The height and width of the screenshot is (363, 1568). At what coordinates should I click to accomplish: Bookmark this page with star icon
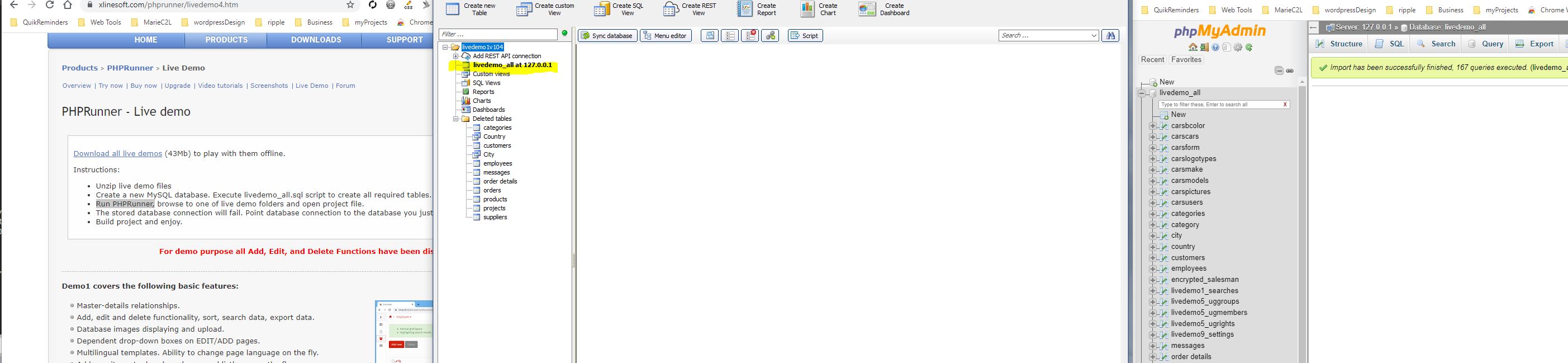click(350, 5)
